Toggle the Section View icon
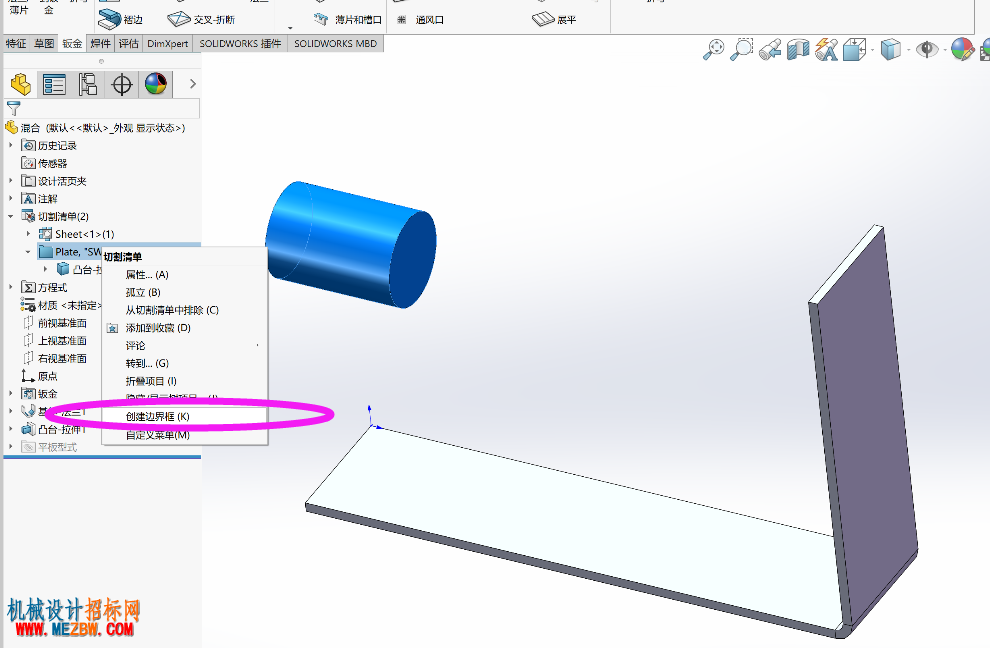The height and width of the screenshot is (648, 990). (x=798, y=49)
